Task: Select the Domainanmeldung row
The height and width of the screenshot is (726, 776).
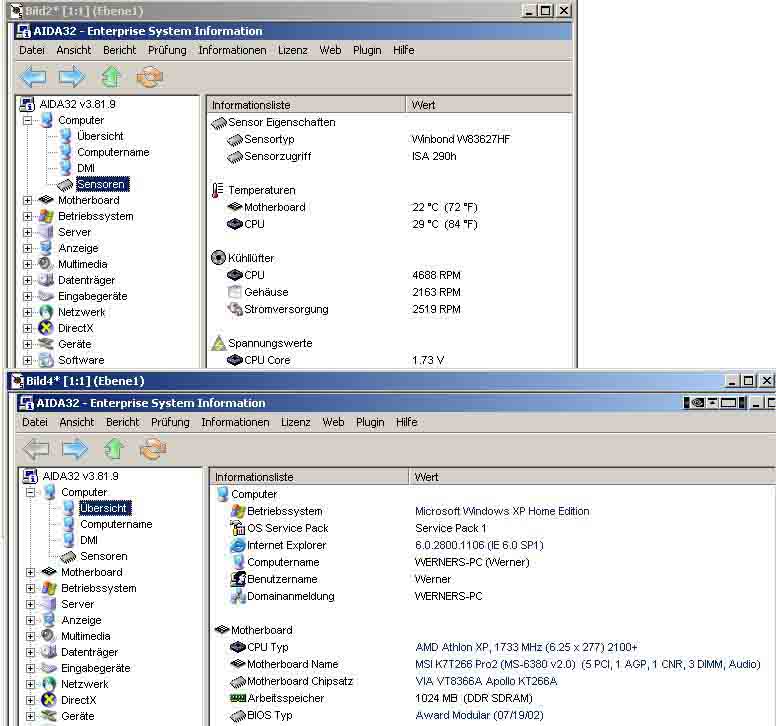Action: [356, 596]
